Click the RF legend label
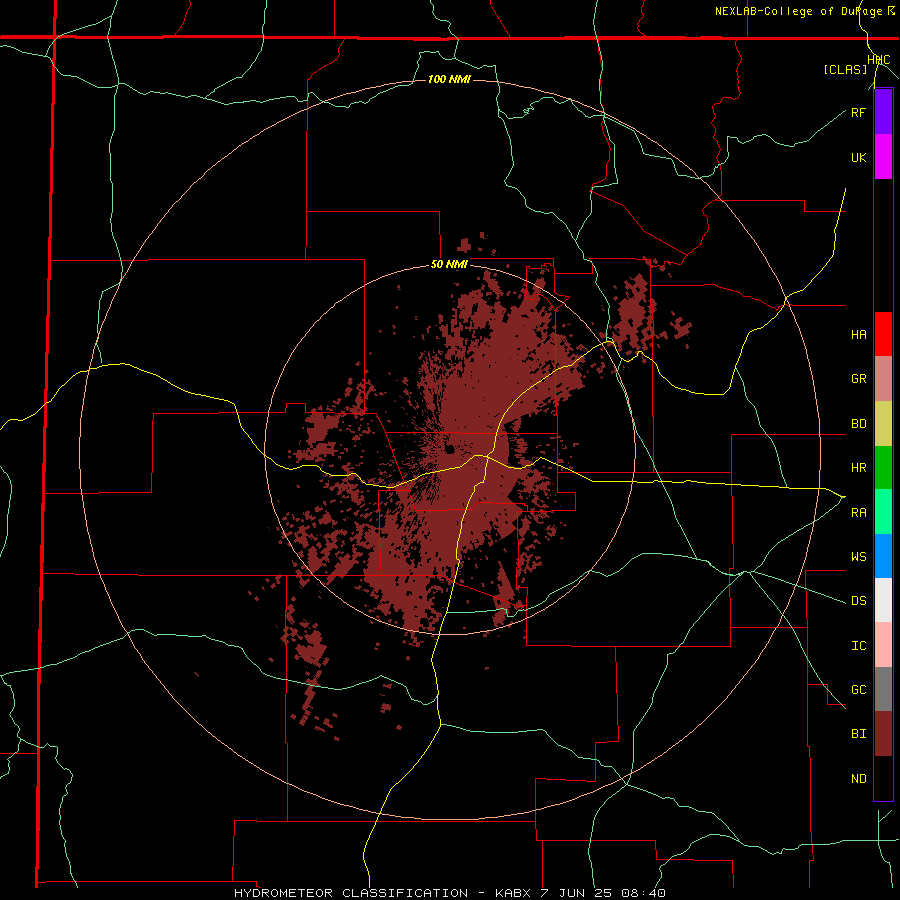The width and height of the screenshot is (900, 900). [858, 112]
